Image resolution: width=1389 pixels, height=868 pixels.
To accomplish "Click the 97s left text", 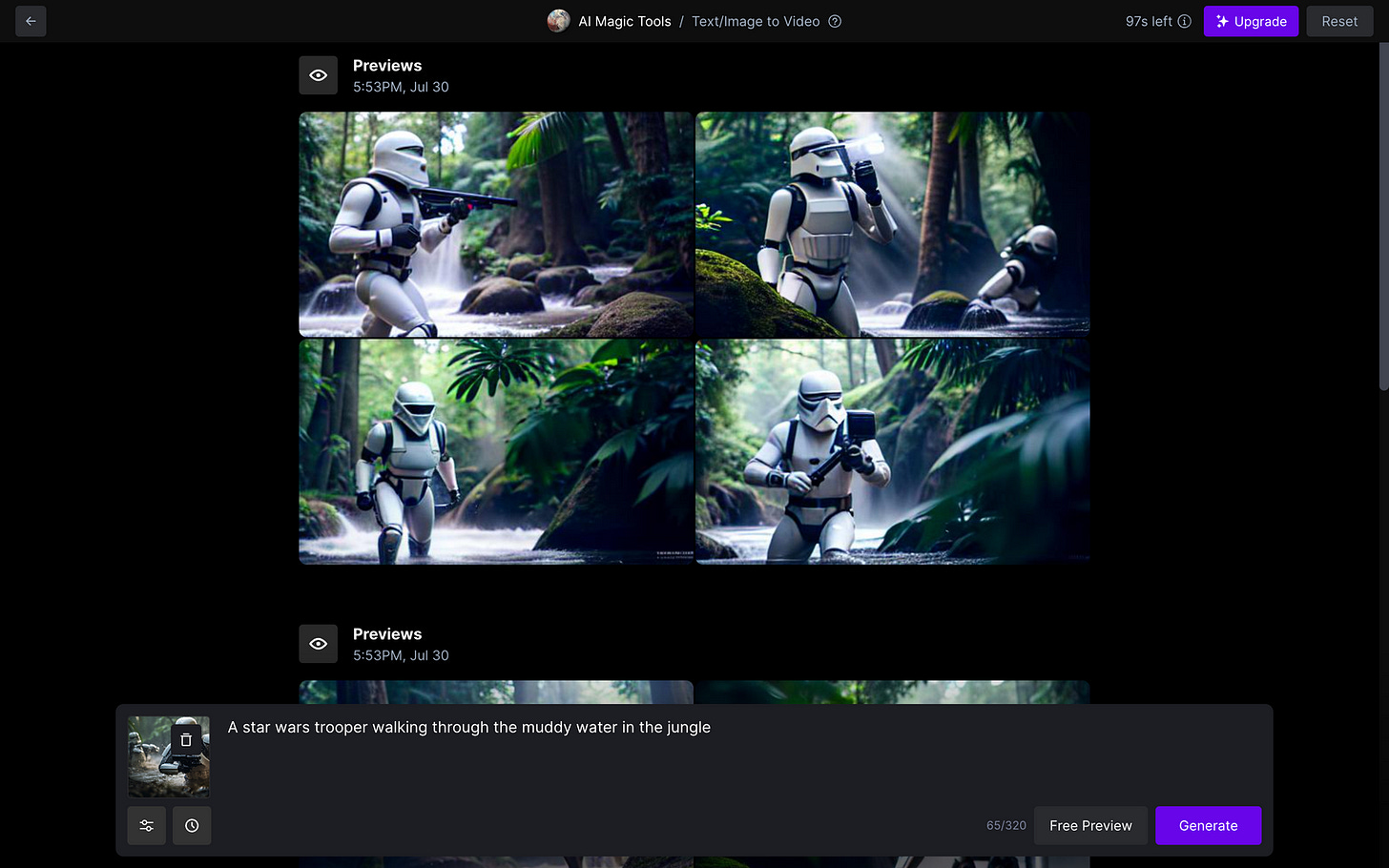I will click(x=1149, y=21).
